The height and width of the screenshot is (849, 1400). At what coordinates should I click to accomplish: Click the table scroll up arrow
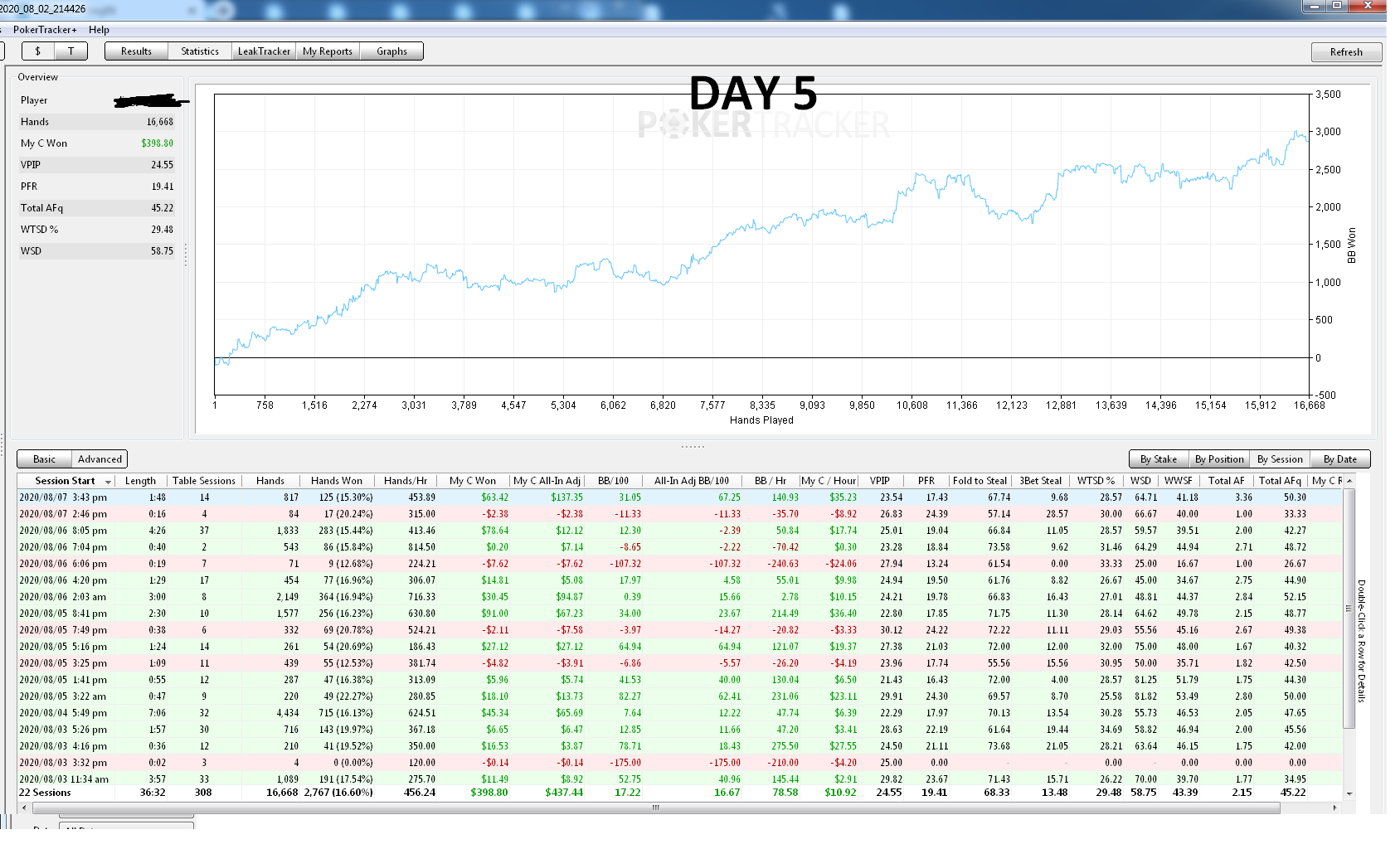[1349, 481]
